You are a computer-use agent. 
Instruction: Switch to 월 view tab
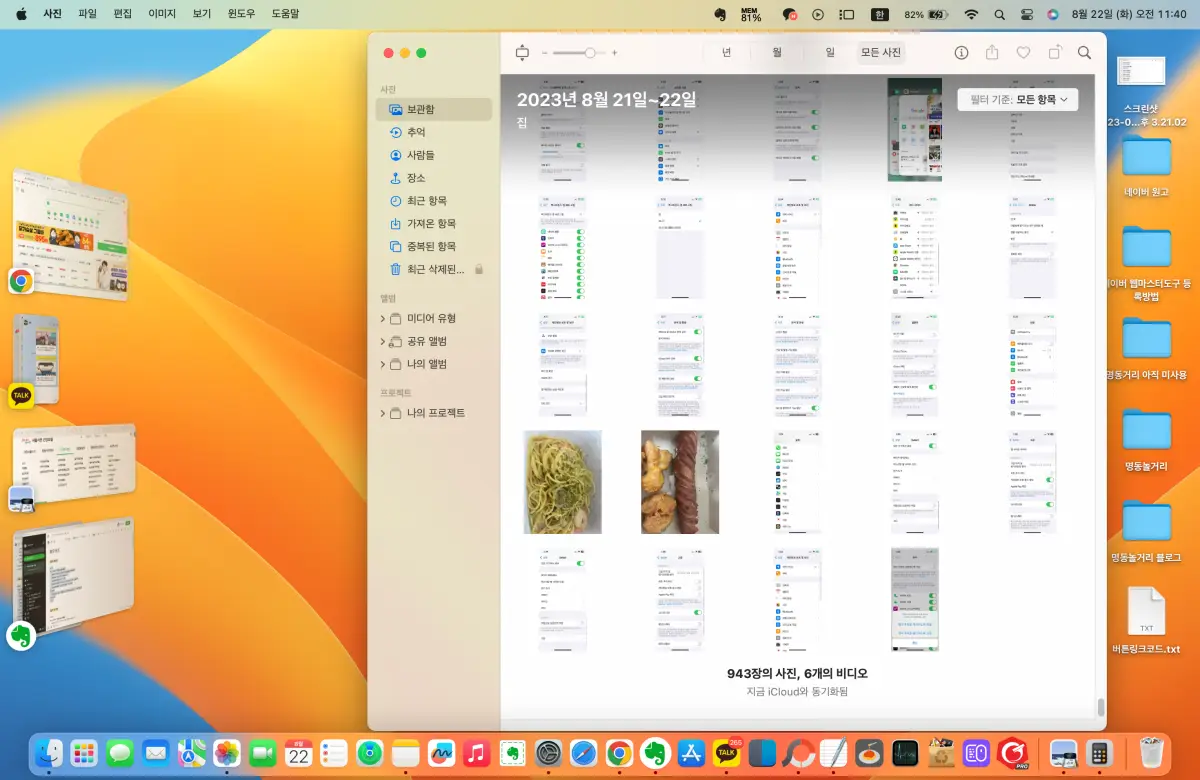coord(777,53)
